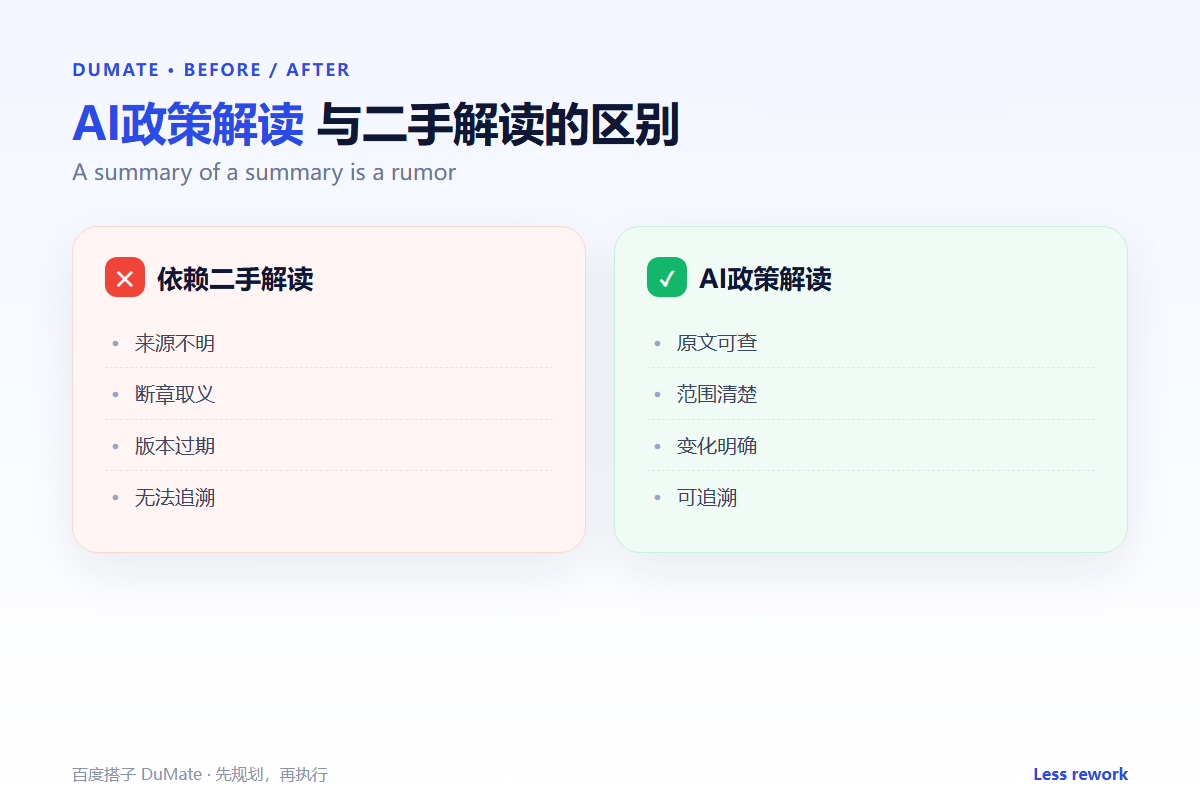1200x800 pixels.
Task: Click the list item 断章取义
Action: click(x=329, y=394)
